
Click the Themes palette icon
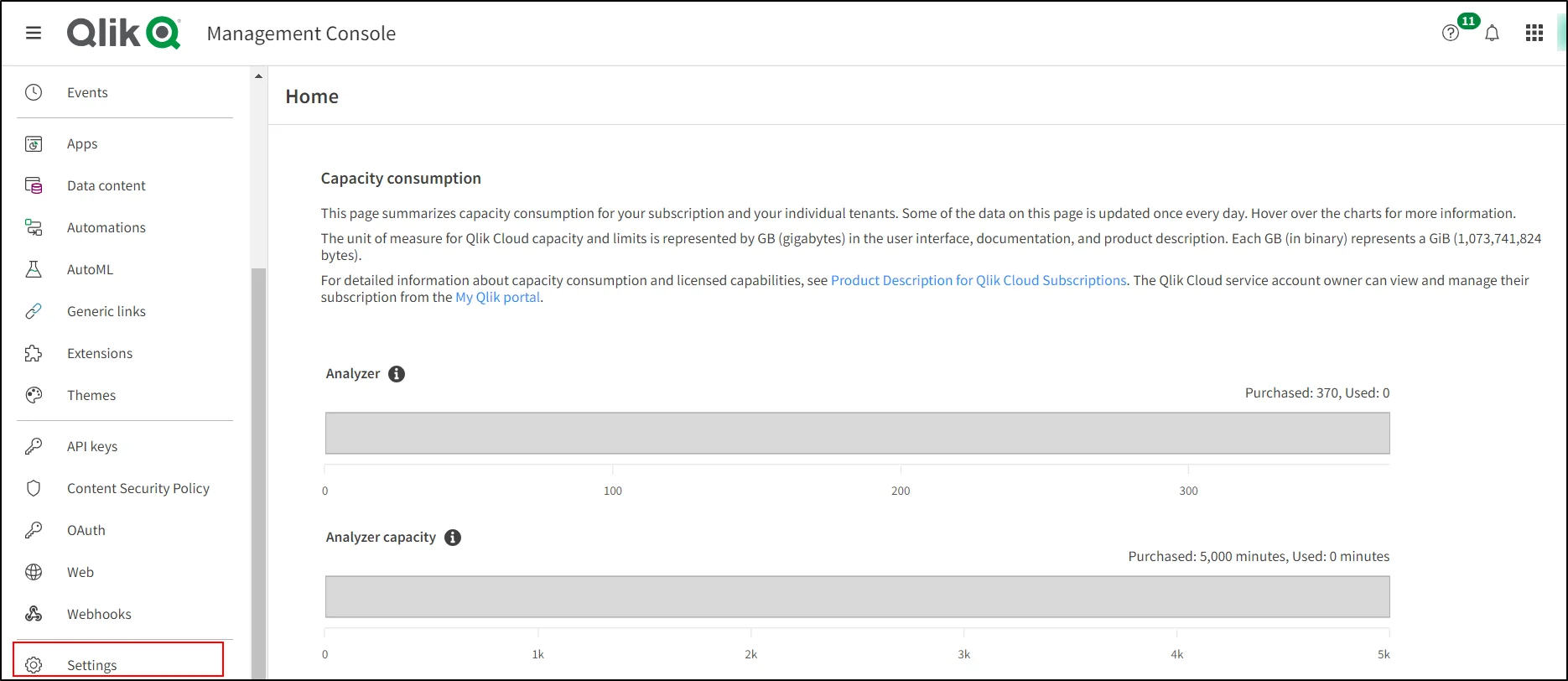coord(34,395)
